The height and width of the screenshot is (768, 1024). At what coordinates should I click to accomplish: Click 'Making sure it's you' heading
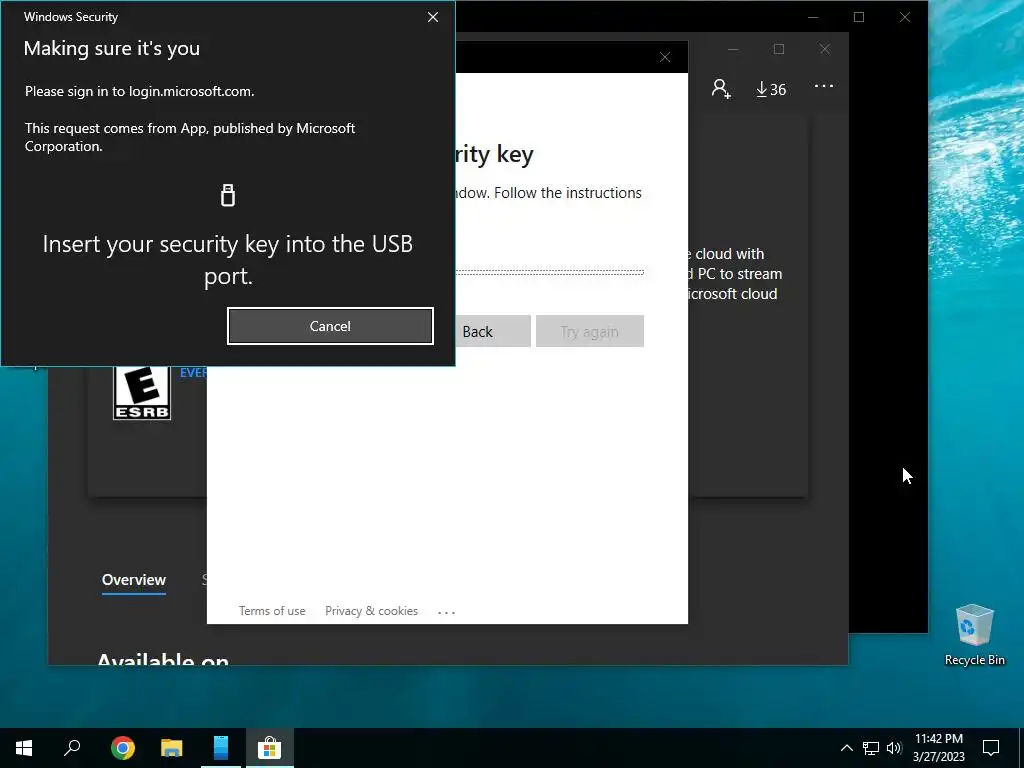[x=112, y=48]
